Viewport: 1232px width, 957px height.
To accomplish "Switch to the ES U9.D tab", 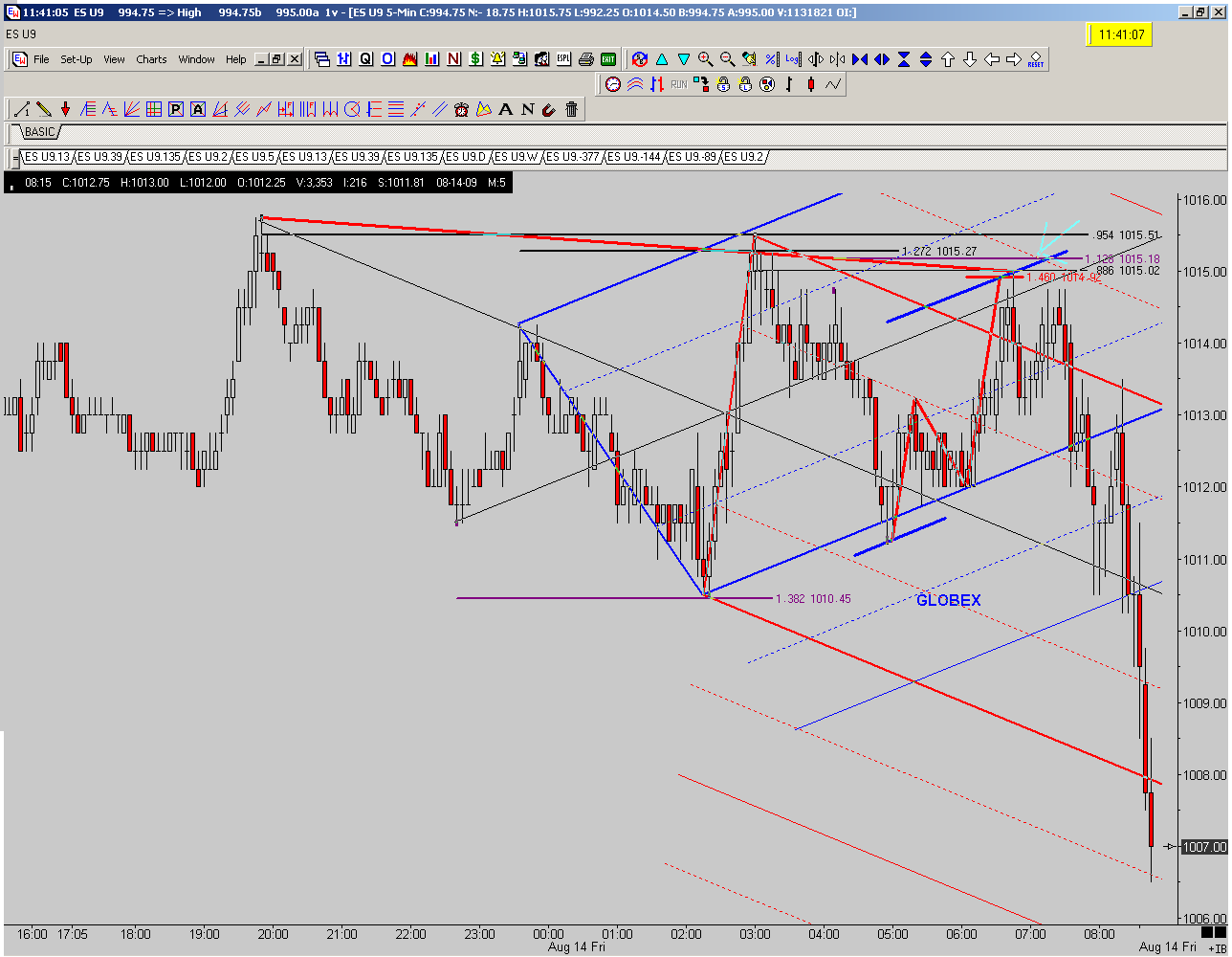I will tap(466, 157).
